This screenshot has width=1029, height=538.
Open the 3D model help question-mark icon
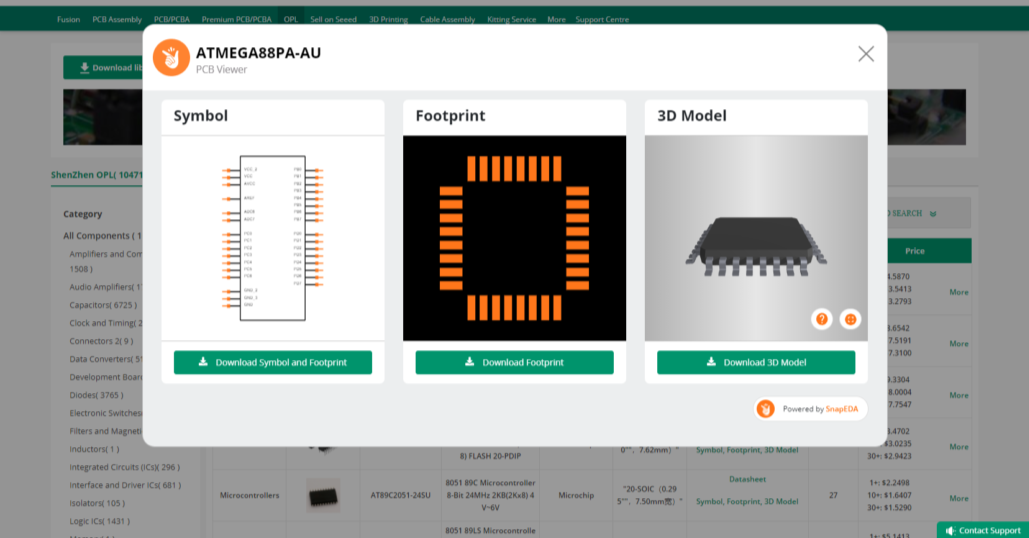tap(821, 319)
